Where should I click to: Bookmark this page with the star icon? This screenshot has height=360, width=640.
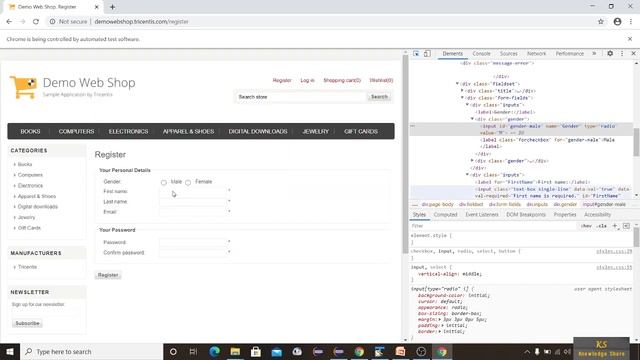600,22
